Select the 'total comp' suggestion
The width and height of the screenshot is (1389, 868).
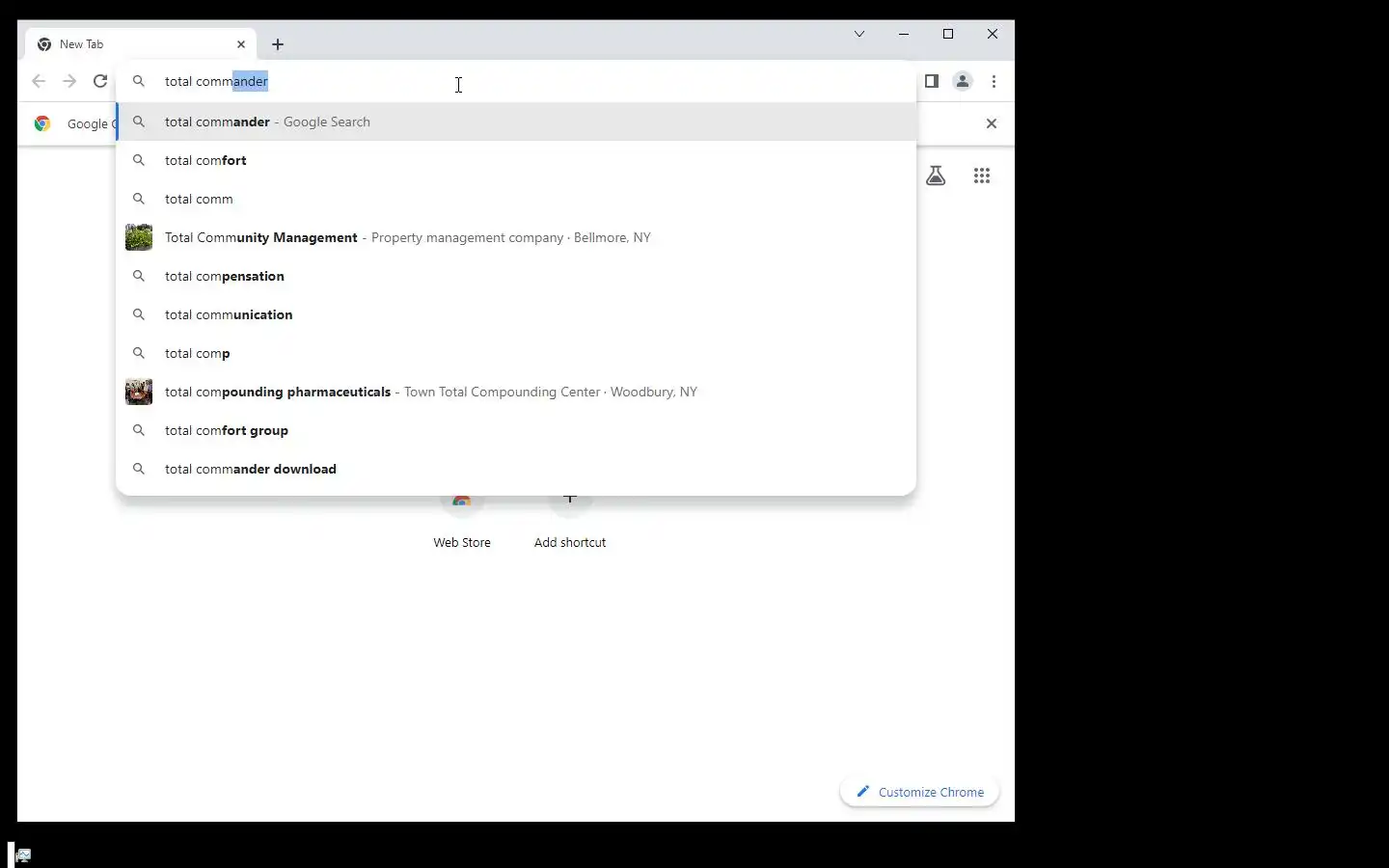click(x=516, y=353)
